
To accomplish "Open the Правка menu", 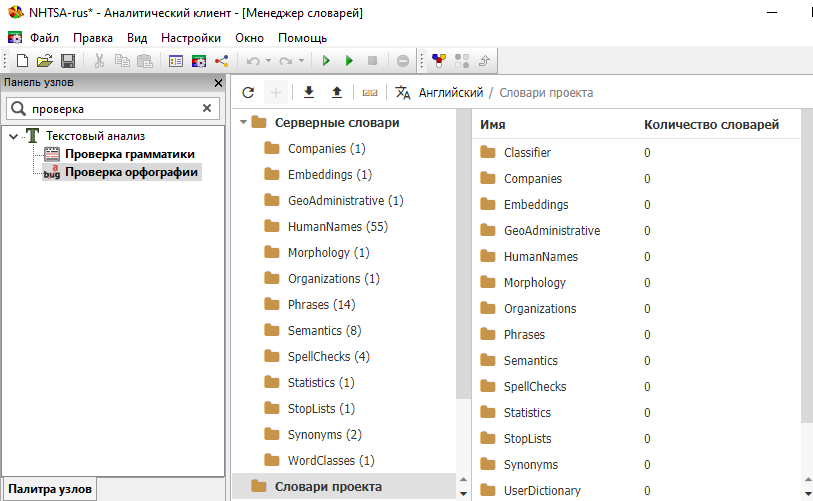I will 93,38.
